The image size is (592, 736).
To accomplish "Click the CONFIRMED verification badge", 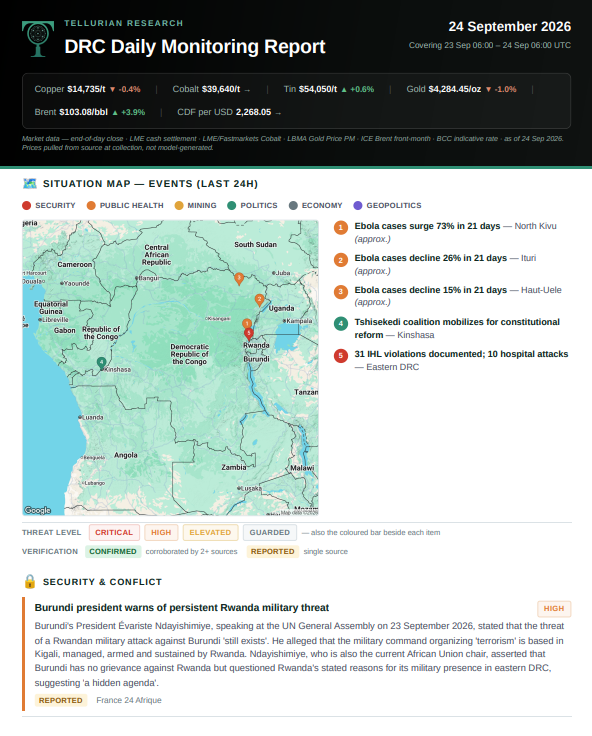I will click(113, 552).
